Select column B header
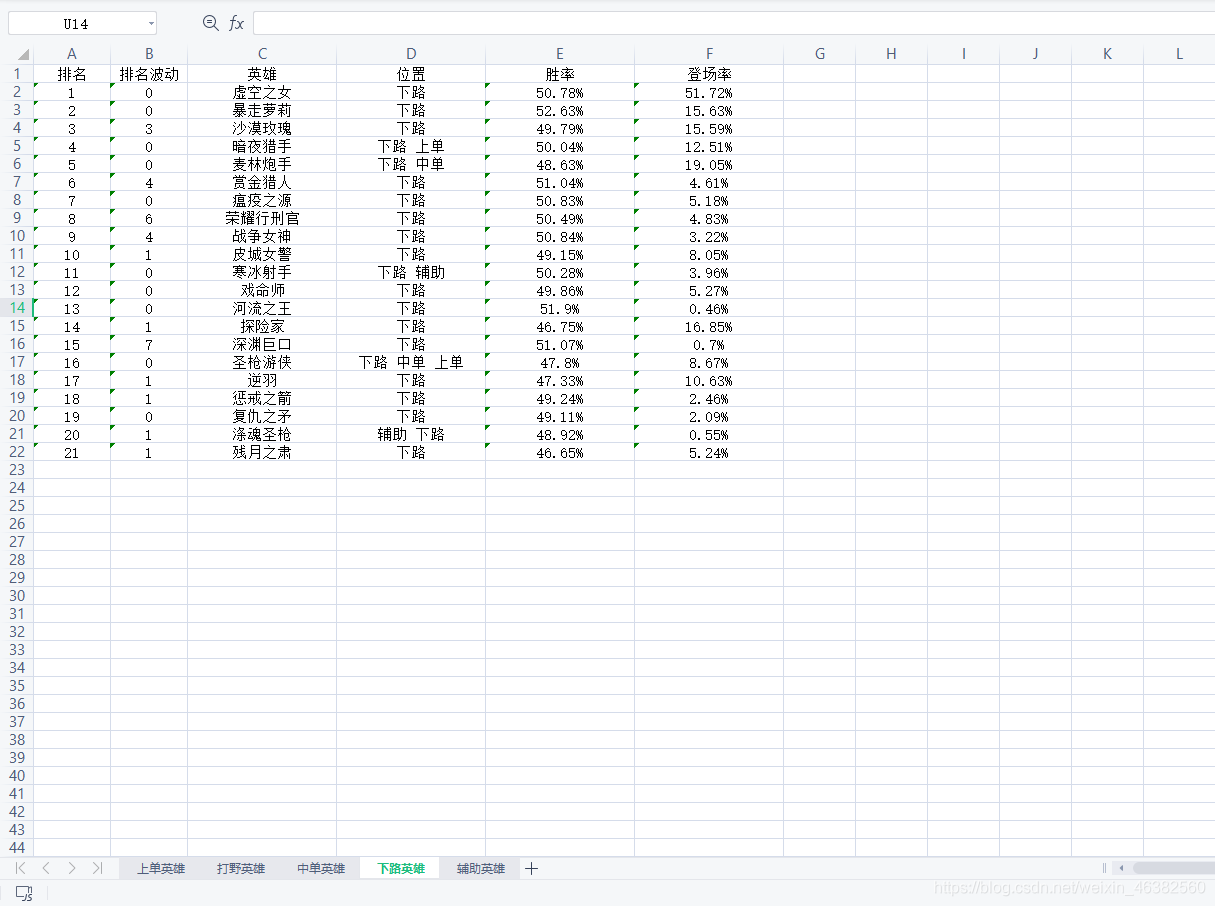The height and width of the screenshot is (906, 1215). click(149, 54)
